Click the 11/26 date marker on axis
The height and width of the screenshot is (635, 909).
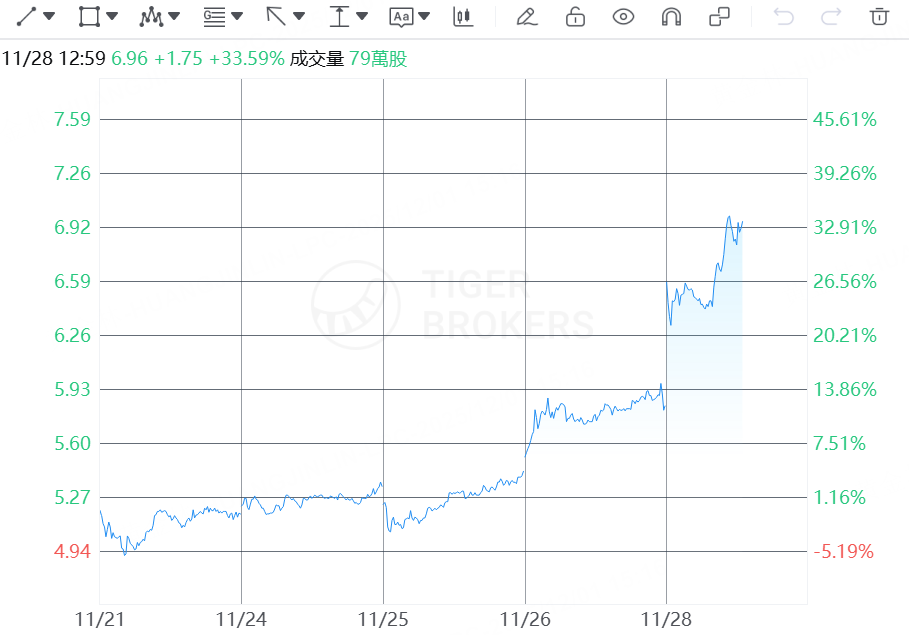(x=526, y=620)
